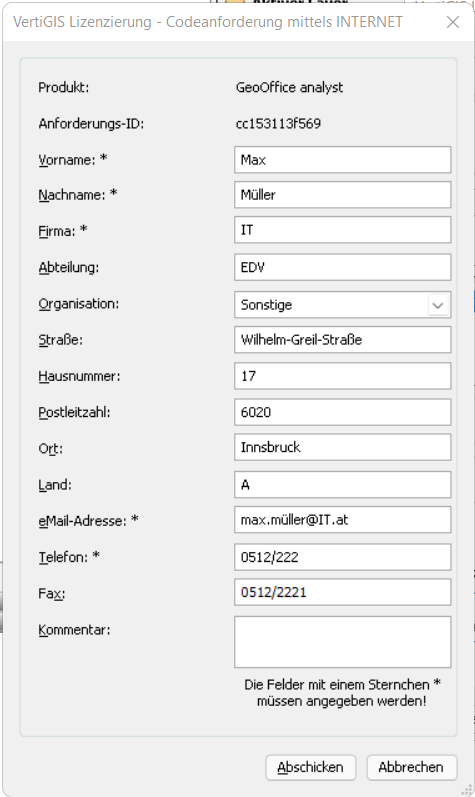Submit the form with Abschicken

pyautogui.click(x=310, y=767)
